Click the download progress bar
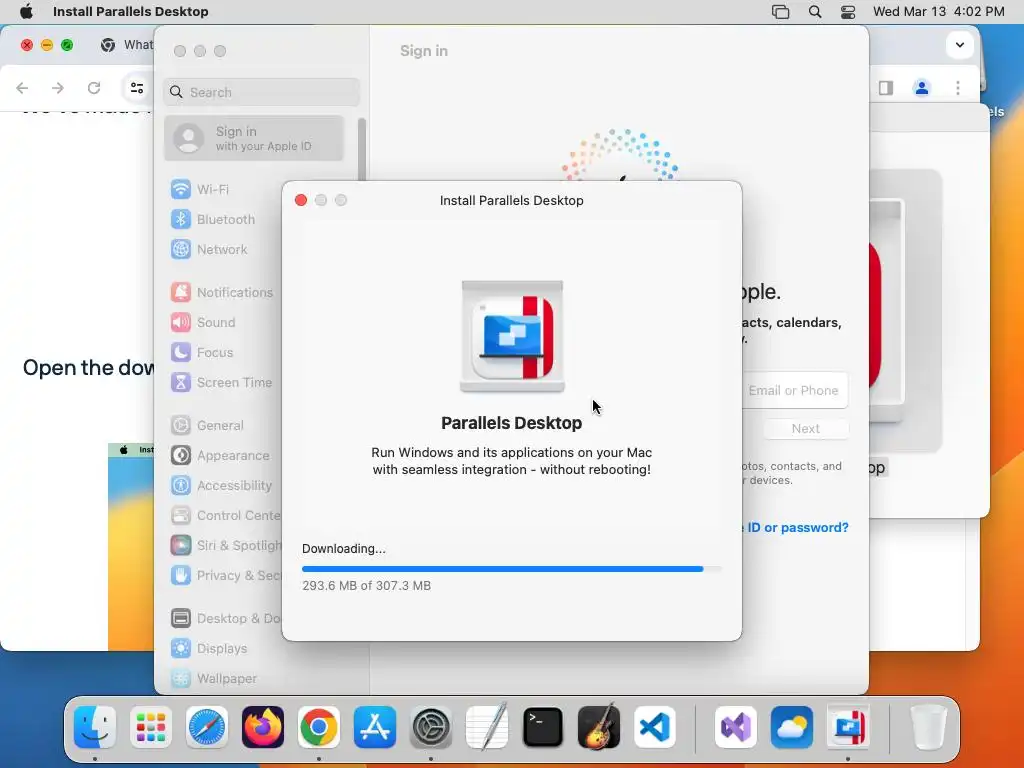The image size is (1024, 768). tap(511, 569)
